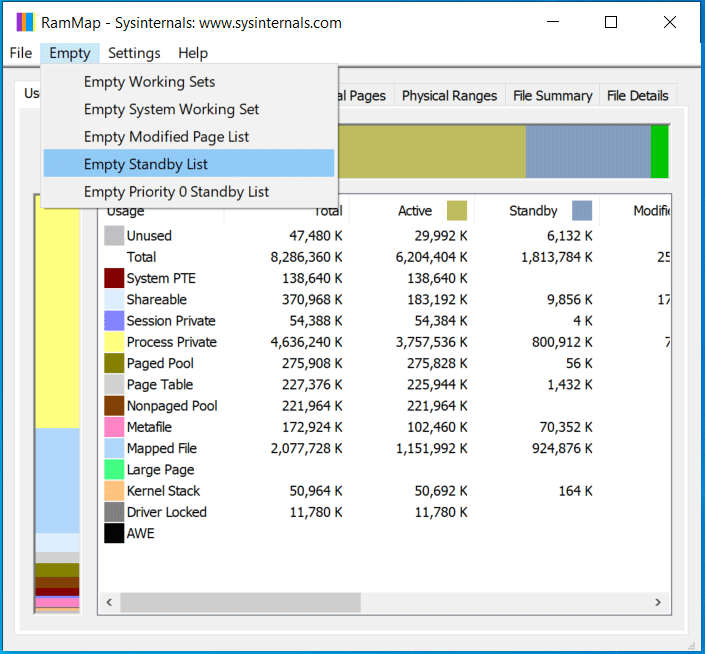Click the Mapped File blue swatch
Image resolution: width=705 pixels, height=654 pixels.
pos(114,448)
